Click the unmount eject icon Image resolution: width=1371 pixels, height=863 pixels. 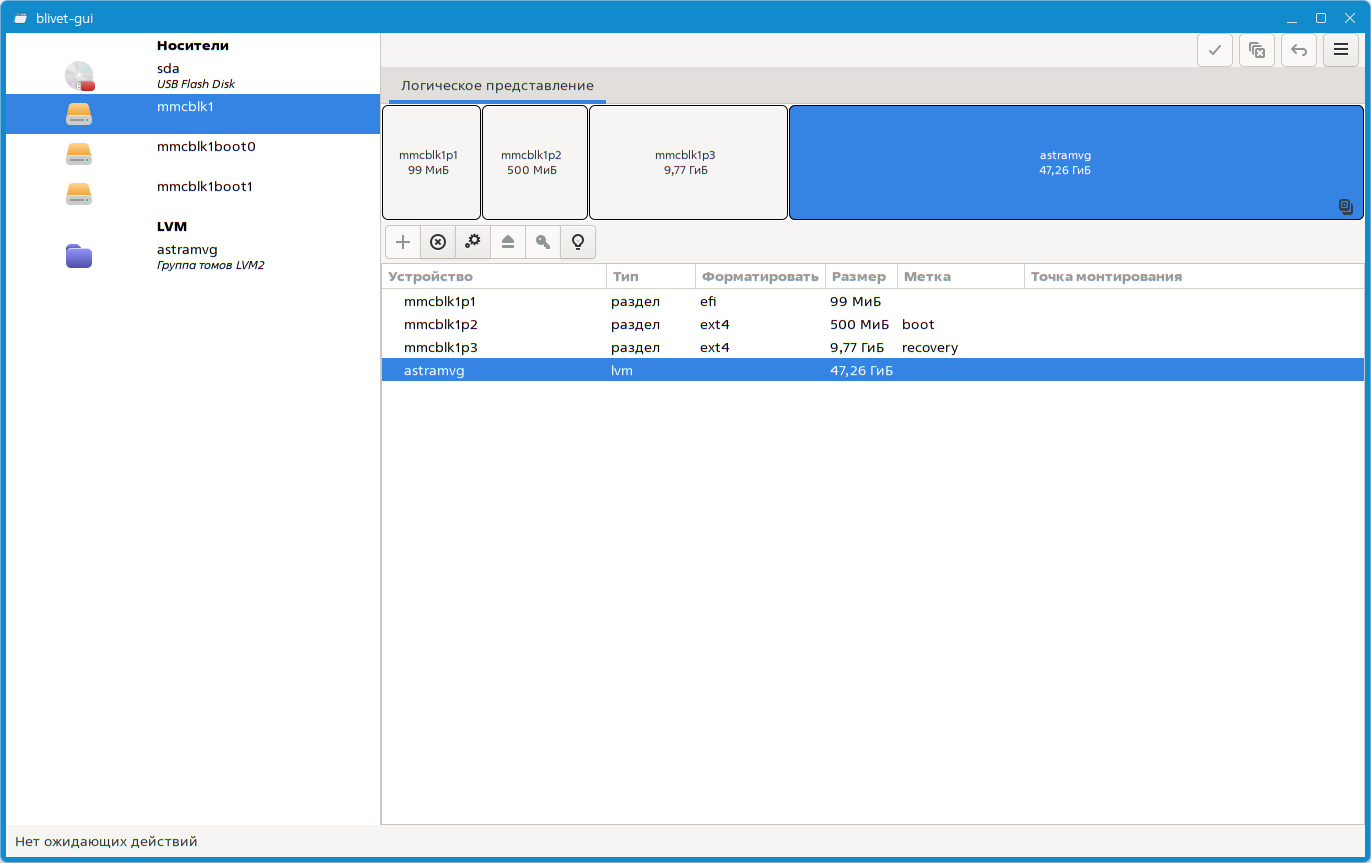point(508,242)
